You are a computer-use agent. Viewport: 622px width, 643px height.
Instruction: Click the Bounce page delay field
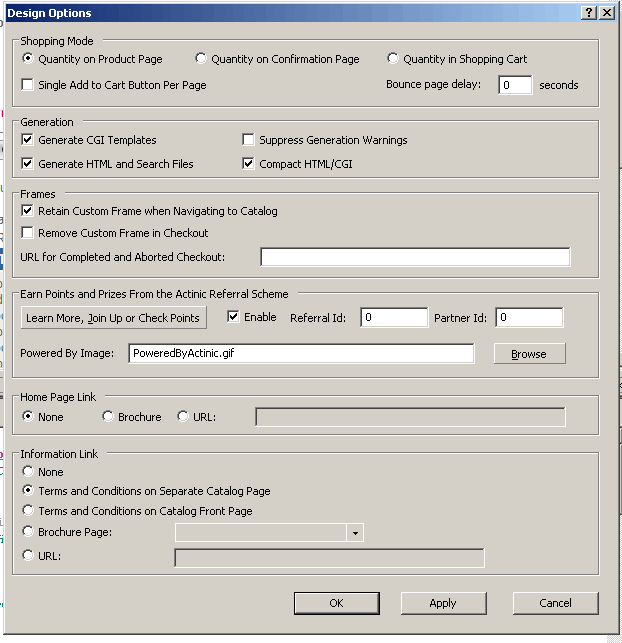pyautogui.click(x=514, y=85)
